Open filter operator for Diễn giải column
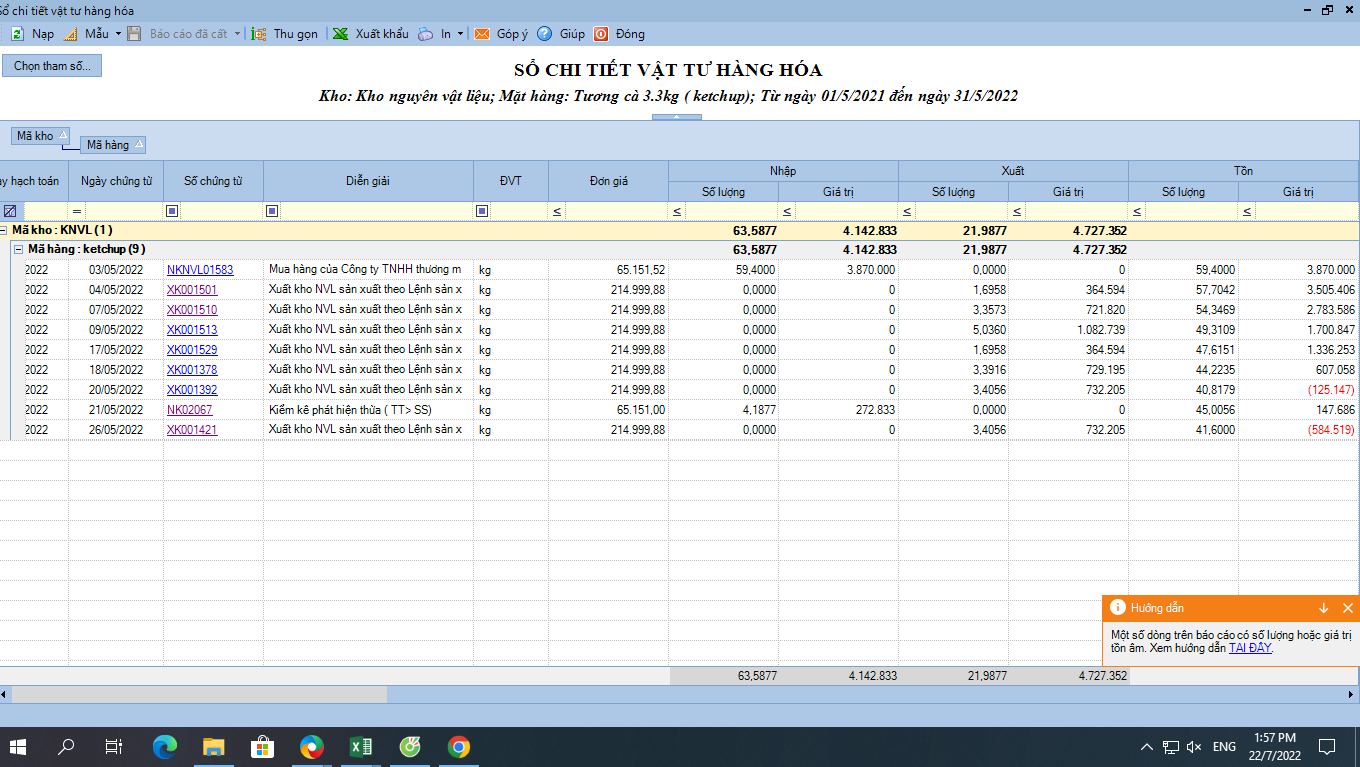Viewport: 1360px width, 767px height. [x=272, y=211]
